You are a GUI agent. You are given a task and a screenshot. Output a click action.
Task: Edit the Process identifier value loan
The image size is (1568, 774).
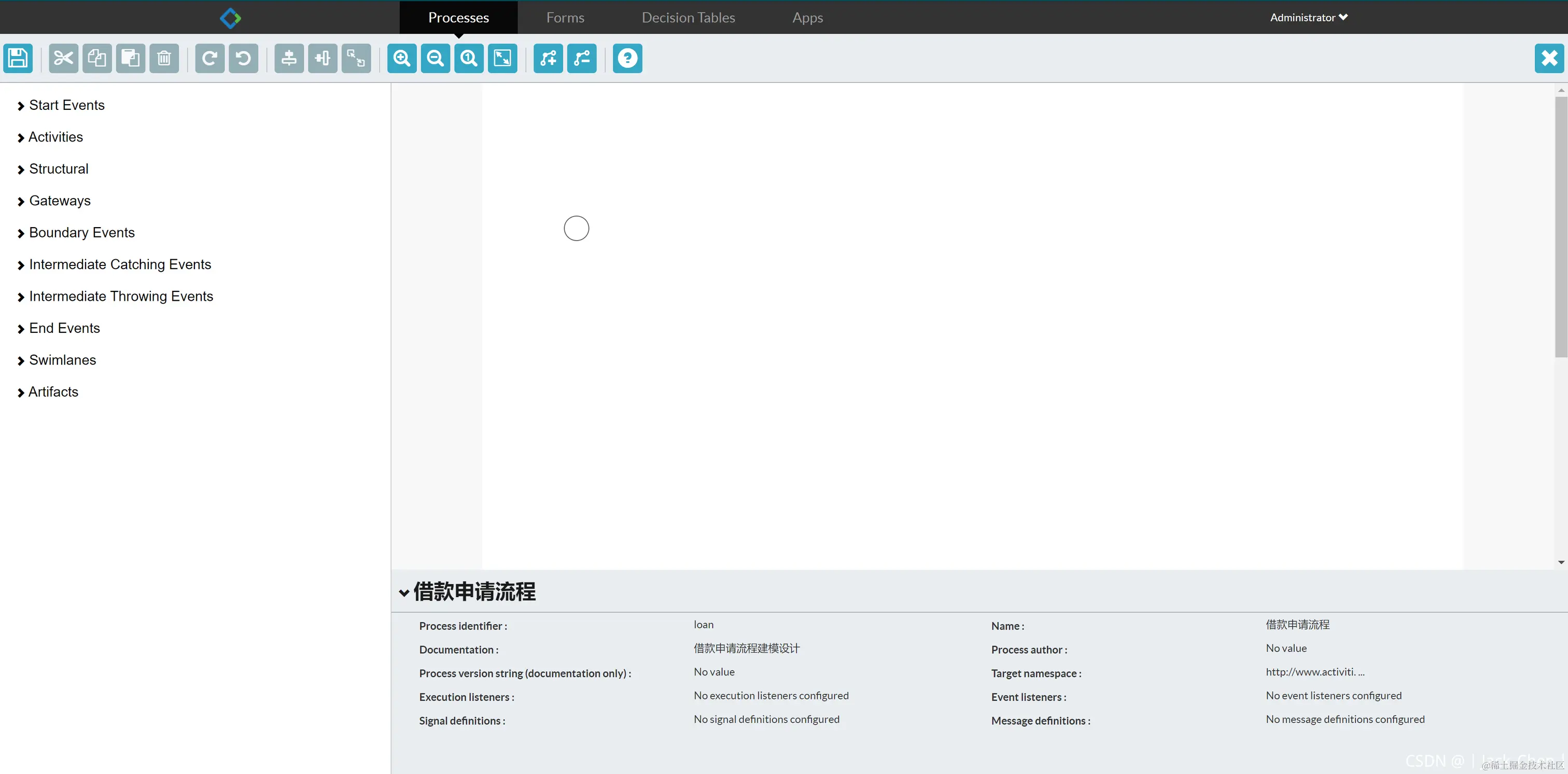coord(703,625)
